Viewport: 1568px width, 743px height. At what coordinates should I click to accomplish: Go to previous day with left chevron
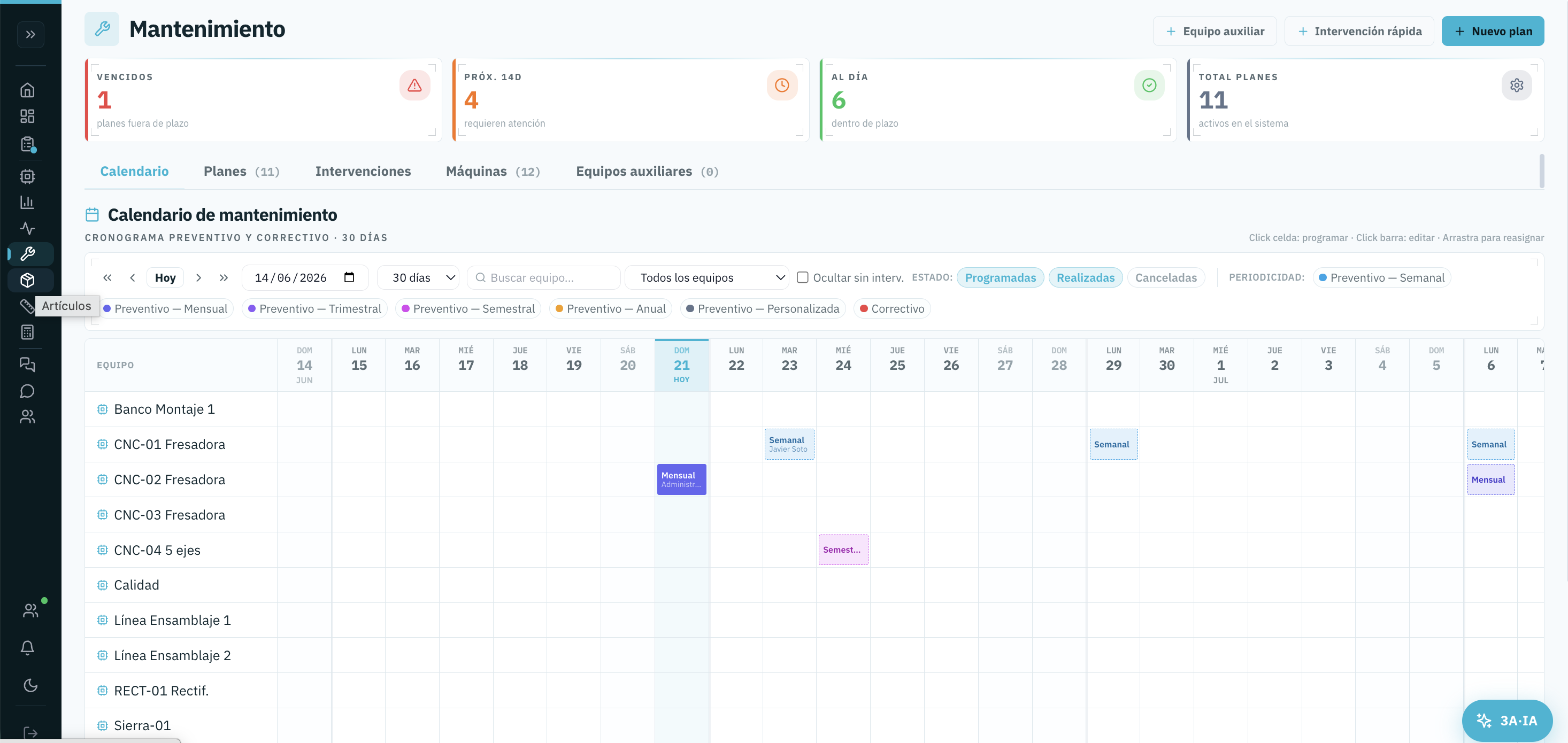pyautogui.click(x=132, y=277)
